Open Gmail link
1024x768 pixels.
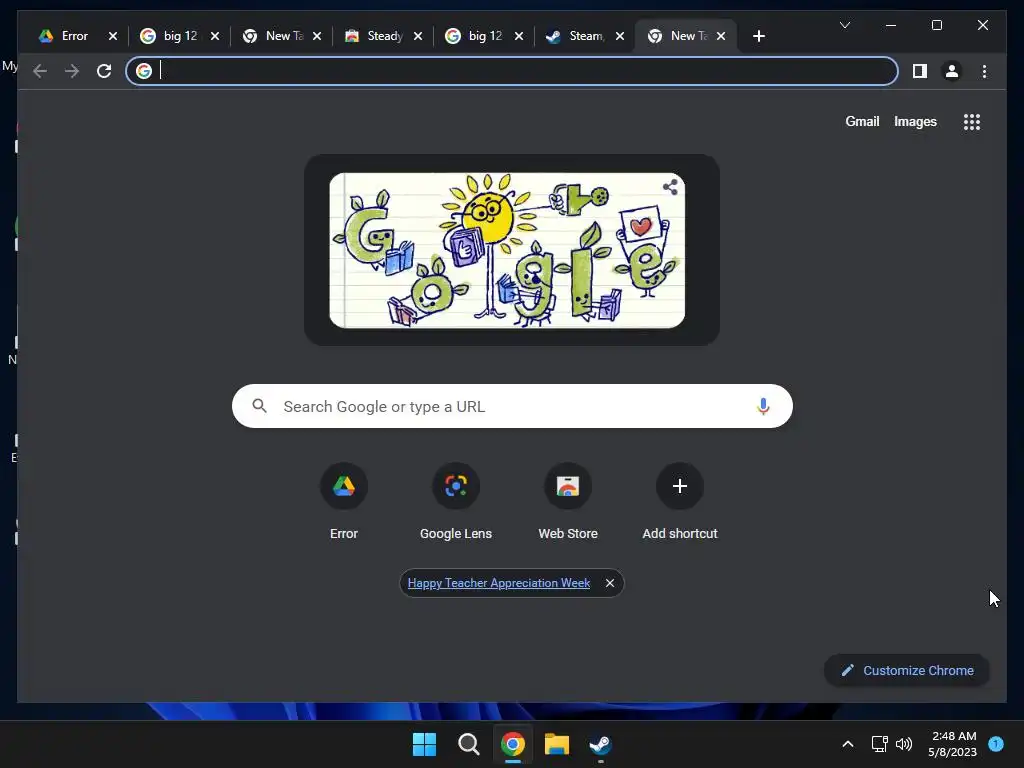862,121
